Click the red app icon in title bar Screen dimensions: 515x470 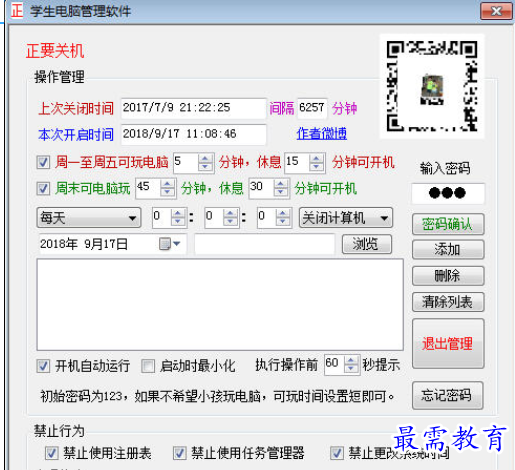click(17, 11)
